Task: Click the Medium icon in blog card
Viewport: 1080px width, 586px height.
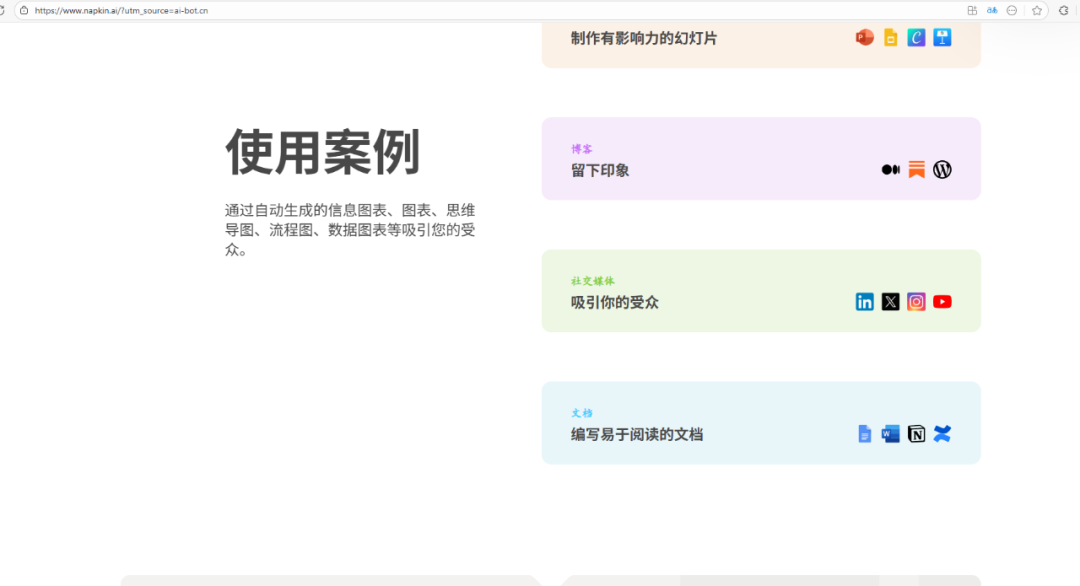Action: click(x=890, y=170)
